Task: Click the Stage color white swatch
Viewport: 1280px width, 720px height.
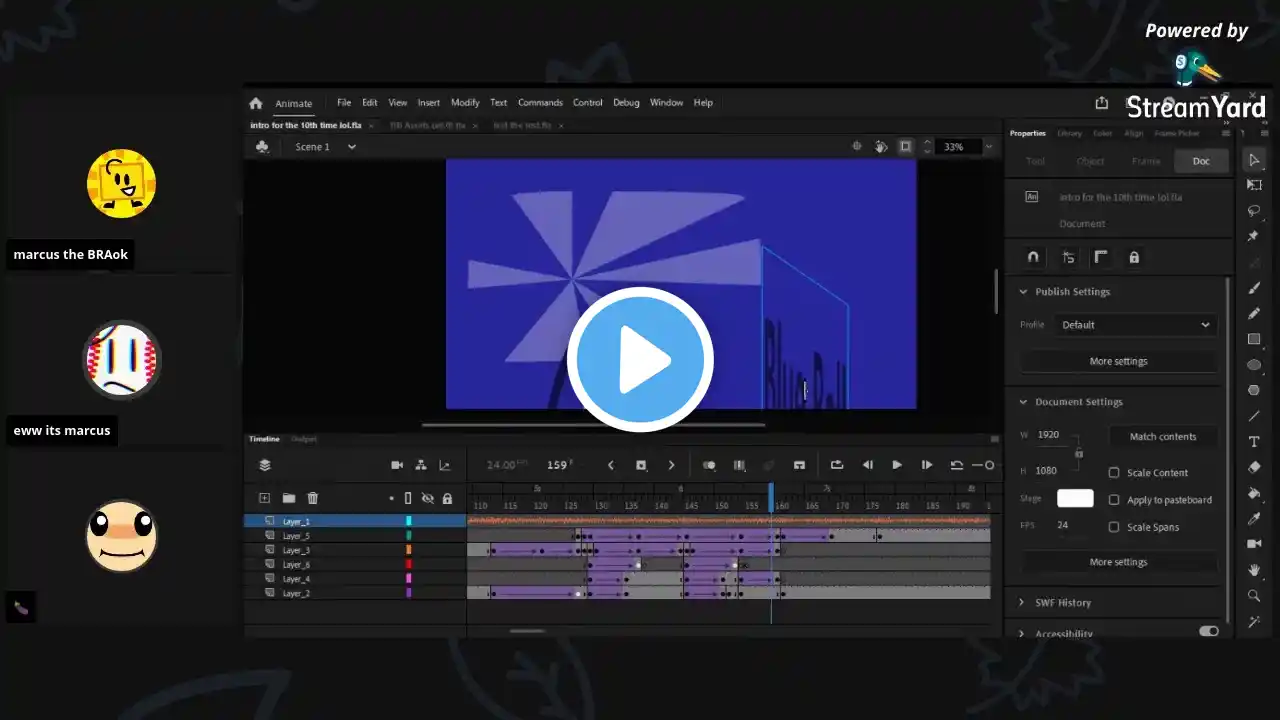Action: pyautogui.click(x=1075, y=498)
